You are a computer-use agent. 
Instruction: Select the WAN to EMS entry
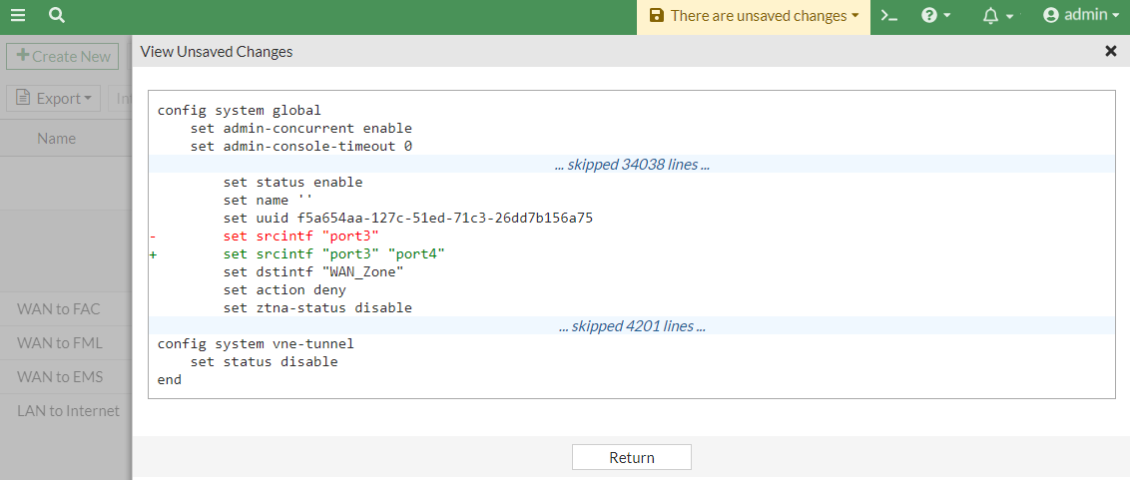[60, 377]
